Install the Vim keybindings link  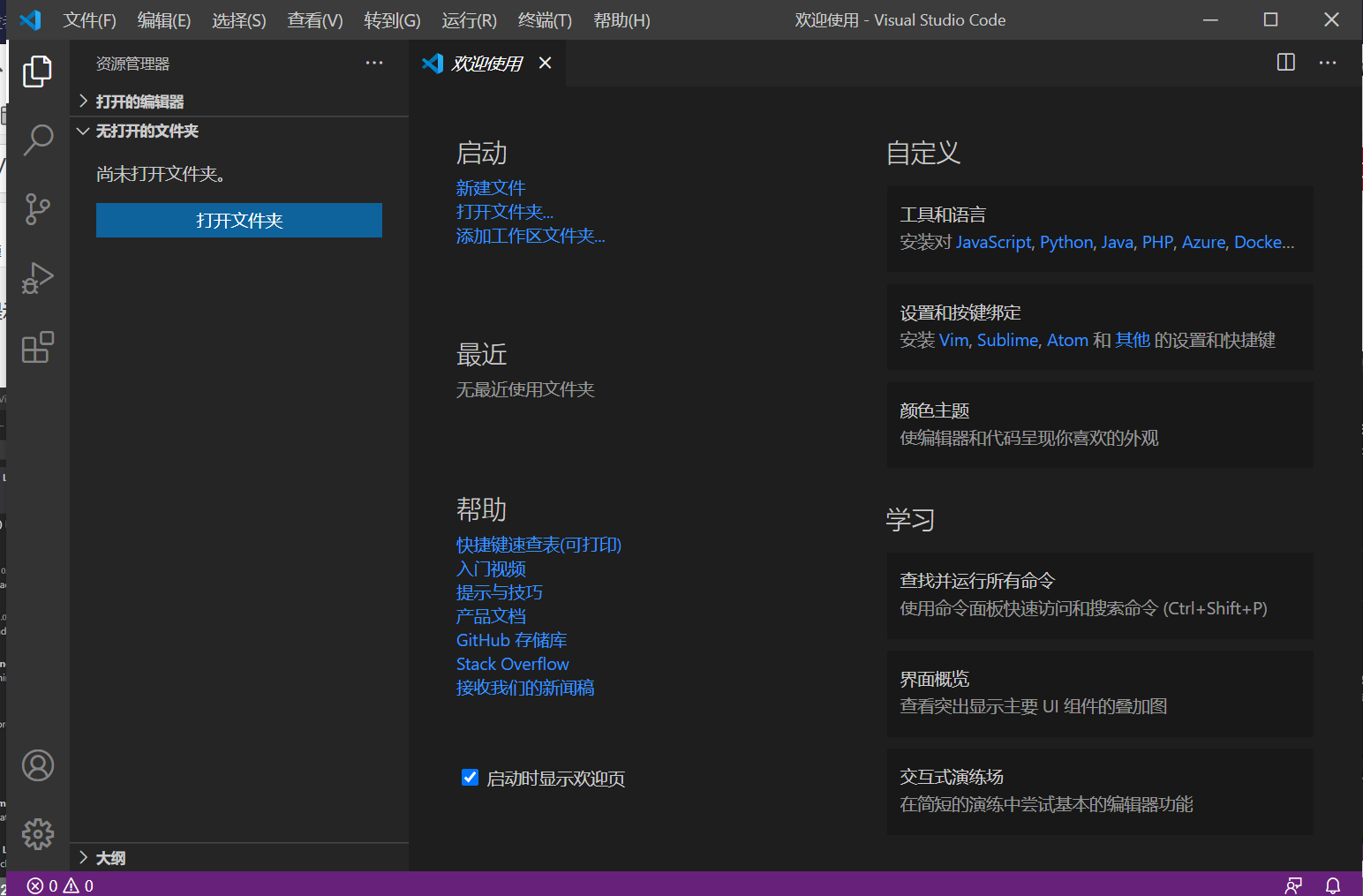(953, 340)
